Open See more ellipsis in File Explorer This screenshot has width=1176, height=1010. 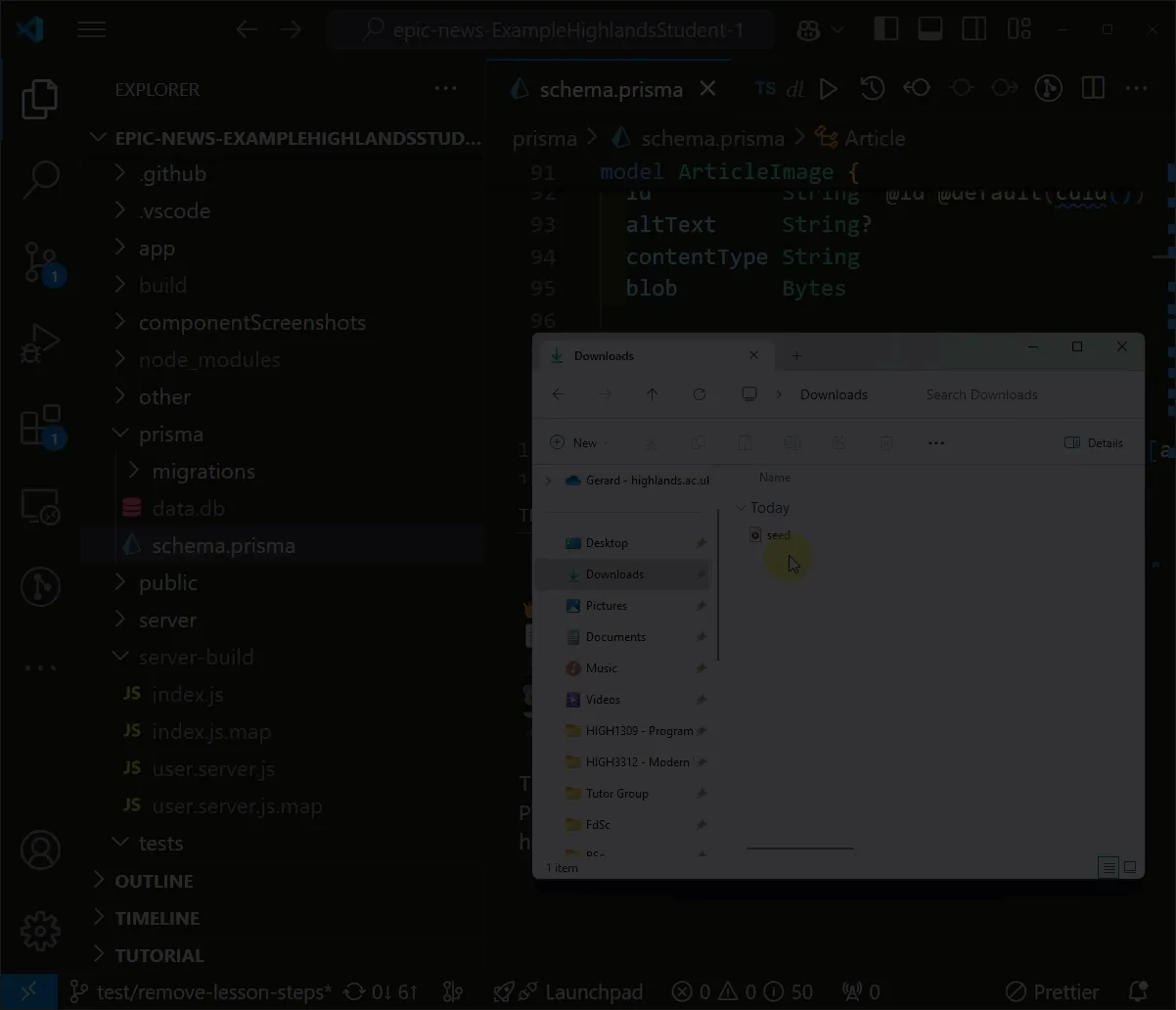pyautogui.click(x=936, y=443)
